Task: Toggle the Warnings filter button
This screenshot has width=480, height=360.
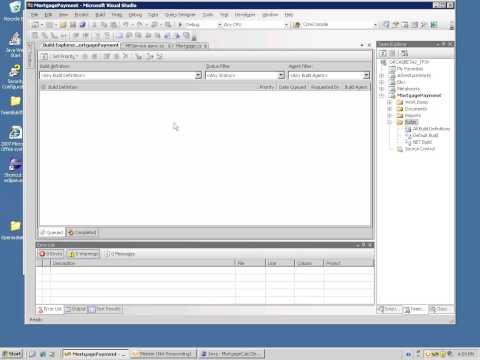Action: [83, 254]
